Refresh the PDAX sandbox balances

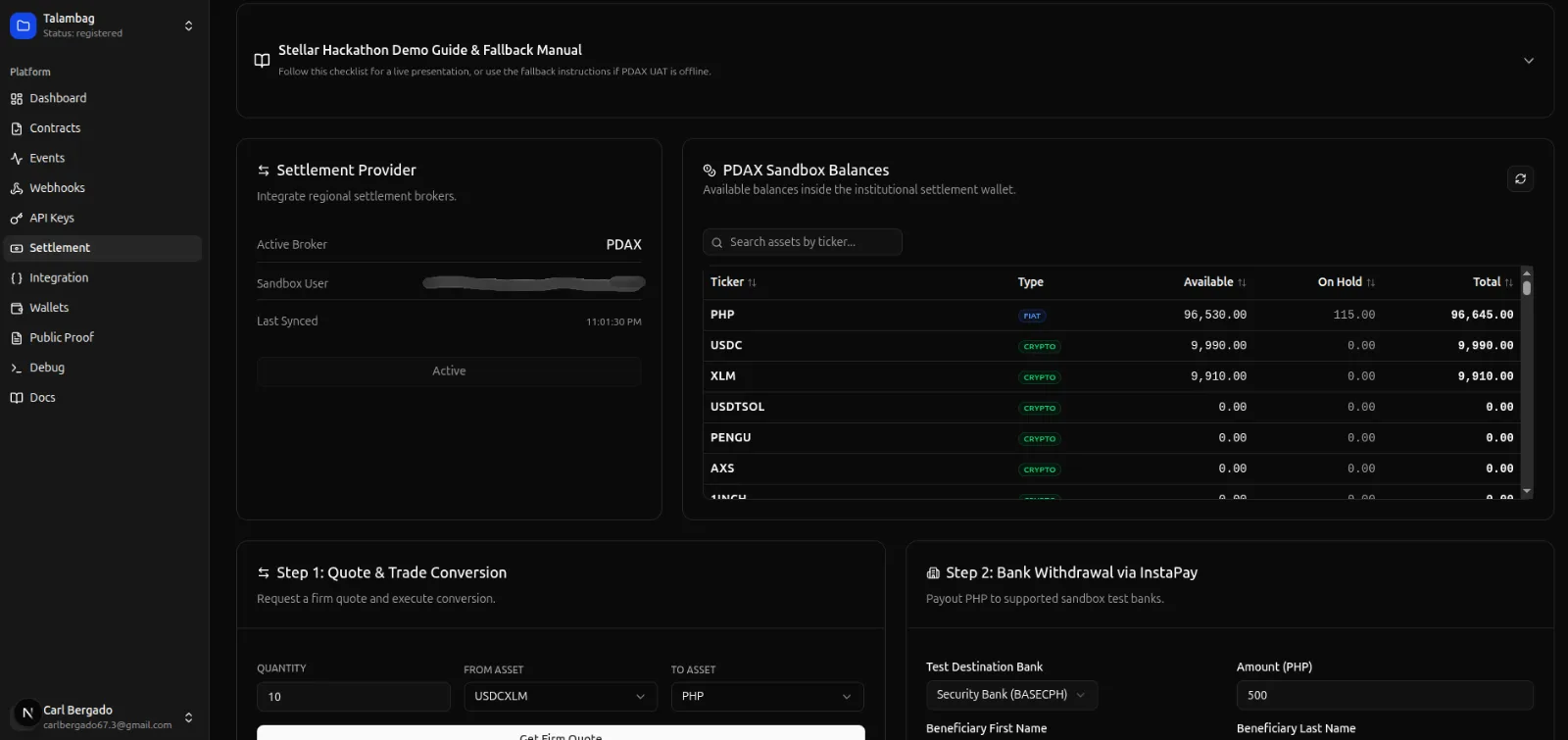pos(1520,179)
